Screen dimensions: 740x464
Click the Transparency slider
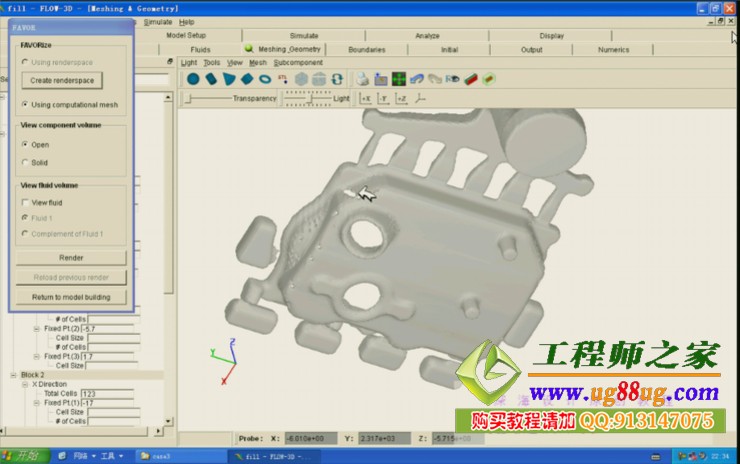click(210, 98)
